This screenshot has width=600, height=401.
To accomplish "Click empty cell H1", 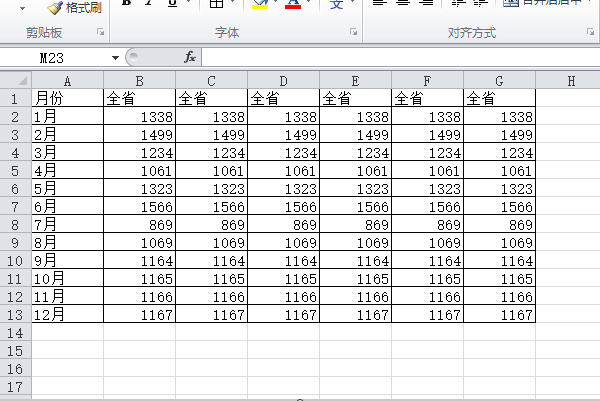I will [568, 98].
